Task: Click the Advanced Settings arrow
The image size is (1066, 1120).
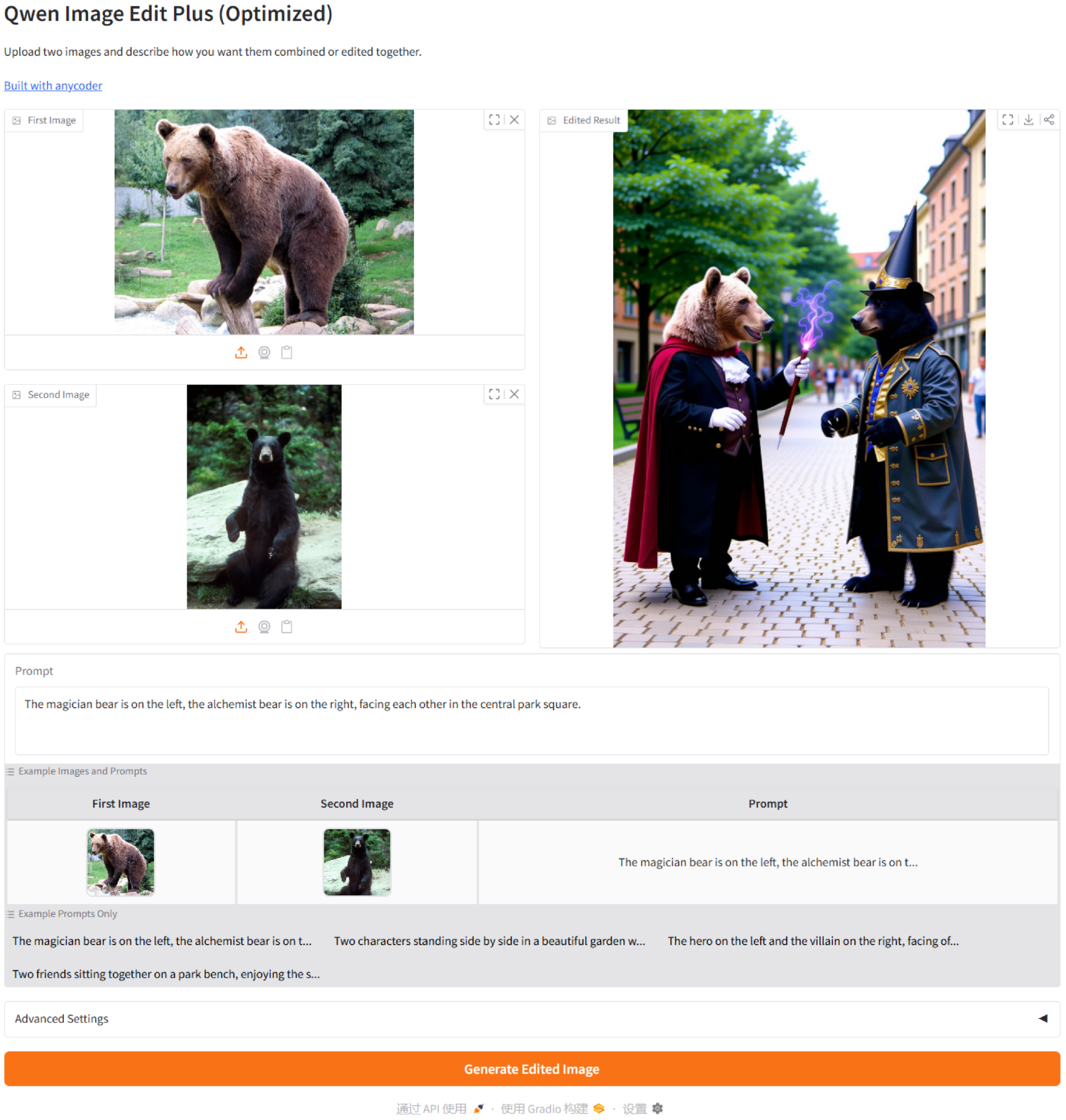Action: pos(1043,1019)
